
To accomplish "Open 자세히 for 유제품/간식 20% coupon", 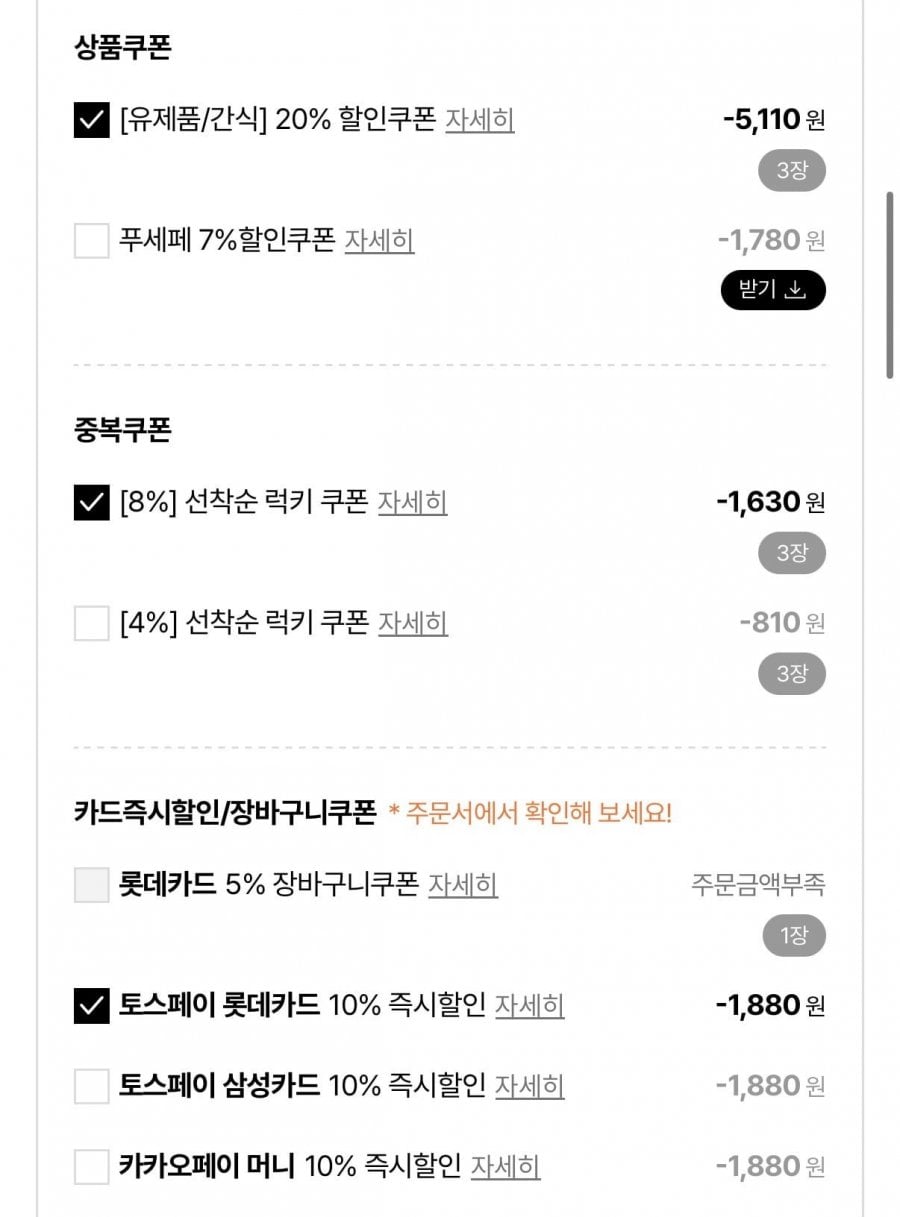I will (x=480, y=121).
